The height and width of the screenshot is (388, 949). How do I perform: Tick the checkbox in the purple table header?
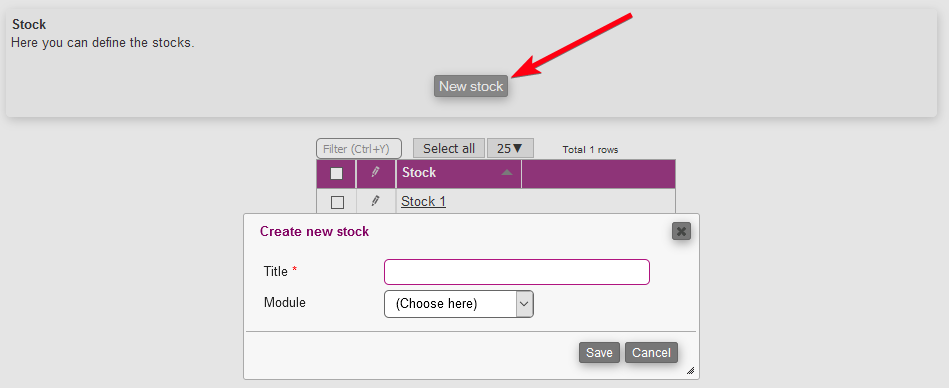tap(337, 174)
